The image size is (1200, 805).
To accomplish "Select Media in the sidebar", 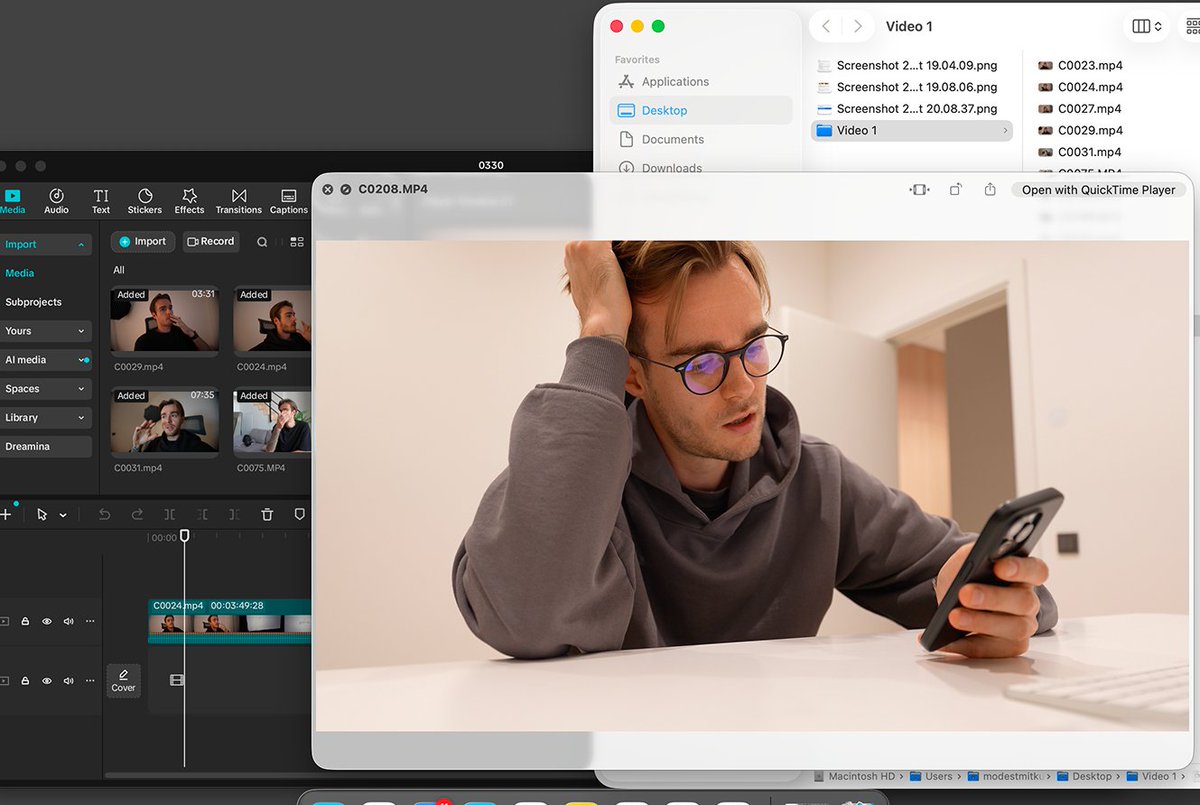I will point(20,273).
